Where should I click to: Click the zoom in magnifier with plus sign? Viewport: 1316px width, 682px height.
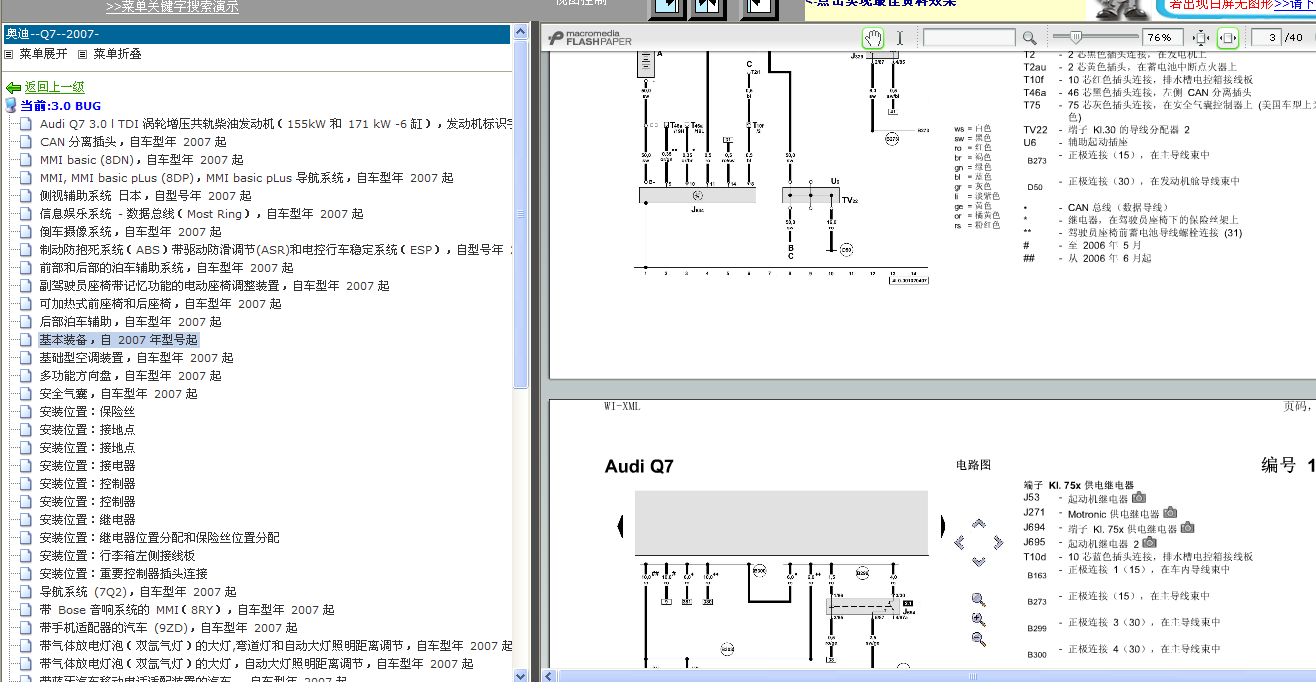click(x=978, y=619)
